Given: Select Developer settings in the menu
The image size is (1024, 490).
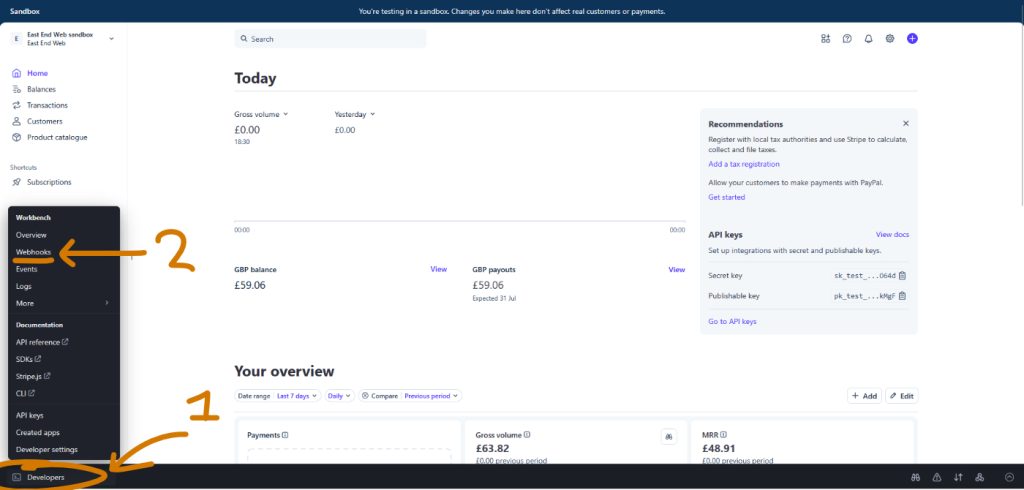Looking at the screenshot, I should tap(46, 449).
